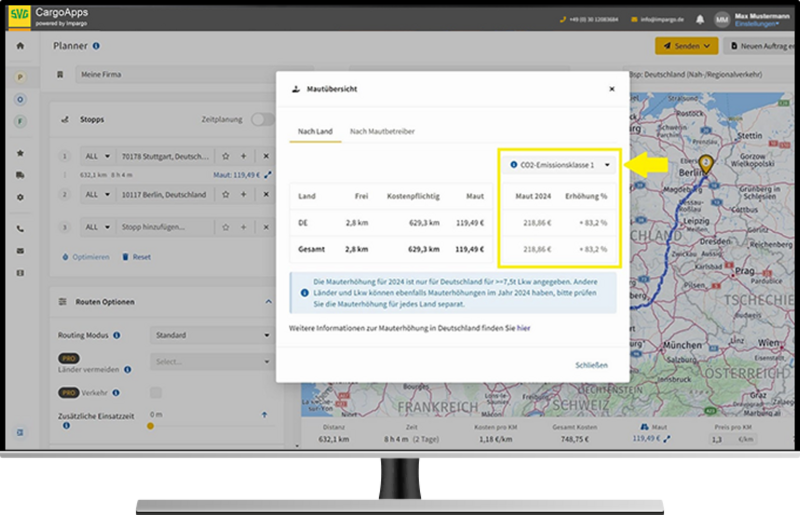Screen dimensions: 800x515
Task: Remove the Berlin stop with its X icon
Action: point(266,194)
